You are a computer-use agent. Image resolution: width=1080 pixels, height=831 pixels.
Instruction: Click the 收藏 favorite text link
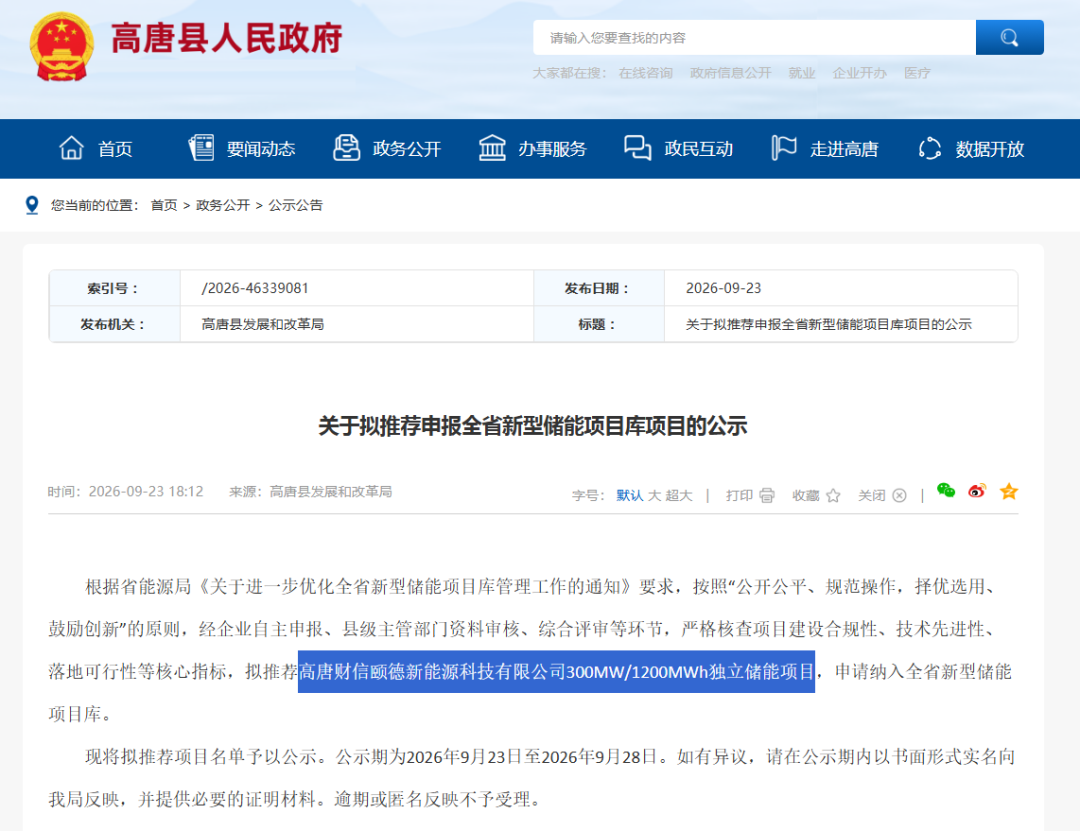click(805, 495)
